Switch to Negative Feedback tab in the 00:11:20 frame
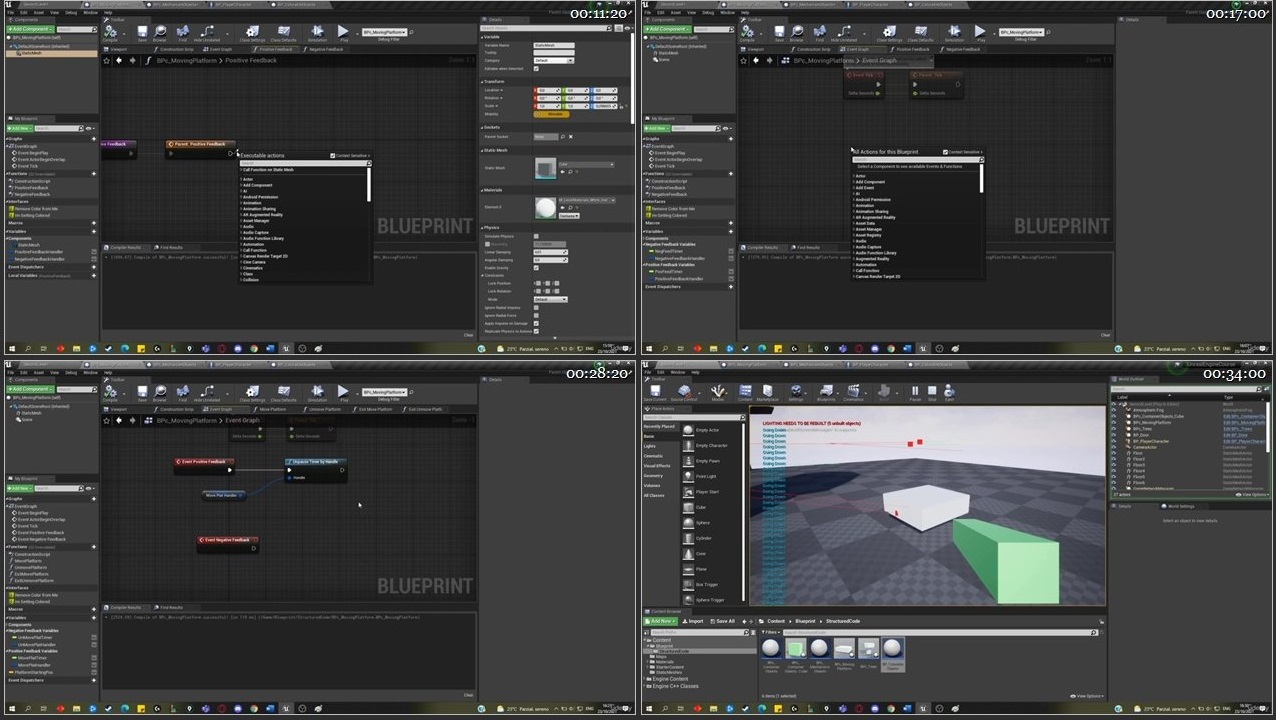 (x=324, y=48)
